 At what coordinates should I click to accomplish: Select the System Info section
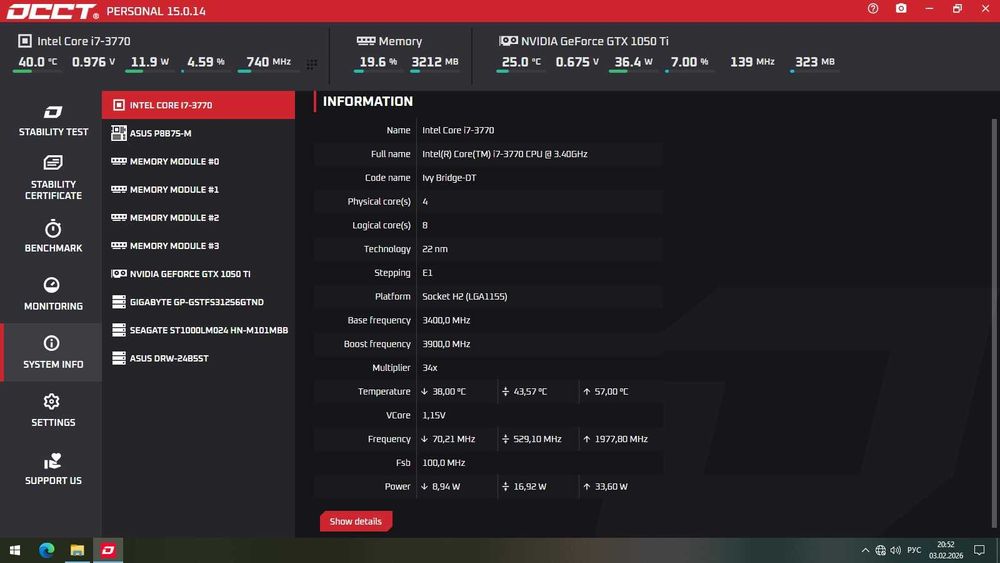point(53,352)
